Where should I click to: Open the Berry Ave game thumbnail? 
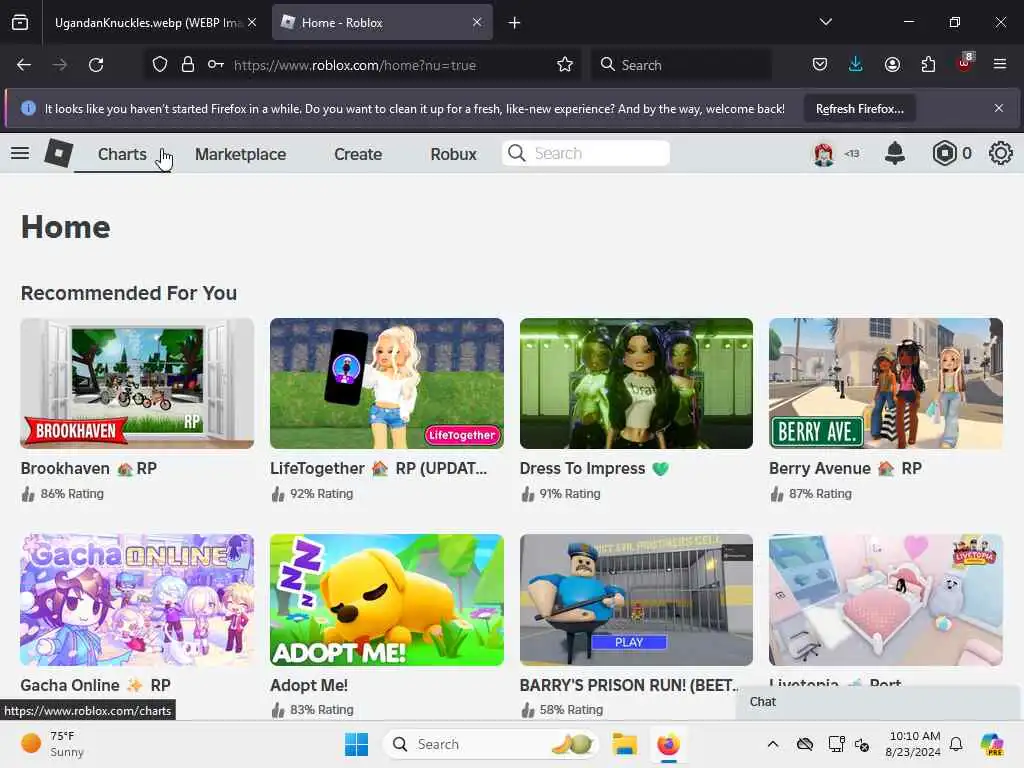coord(886,383)
